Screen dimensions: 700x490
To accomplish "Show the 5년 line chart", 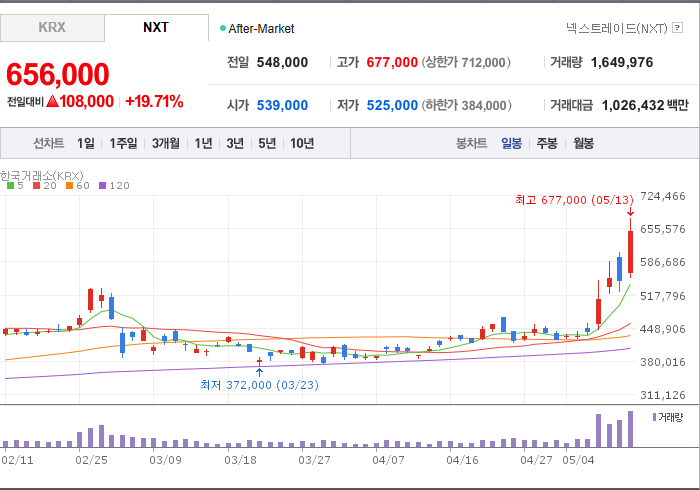I will (267, 143).
